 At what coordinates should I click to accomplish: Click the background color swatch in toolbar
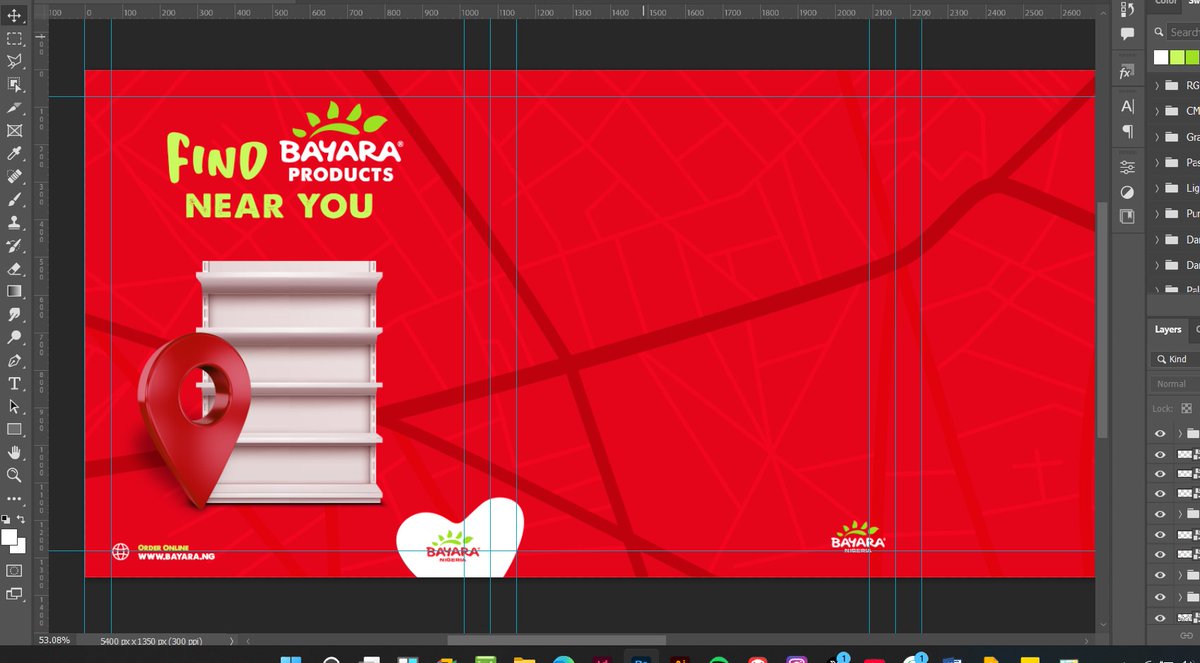[21, 547]
